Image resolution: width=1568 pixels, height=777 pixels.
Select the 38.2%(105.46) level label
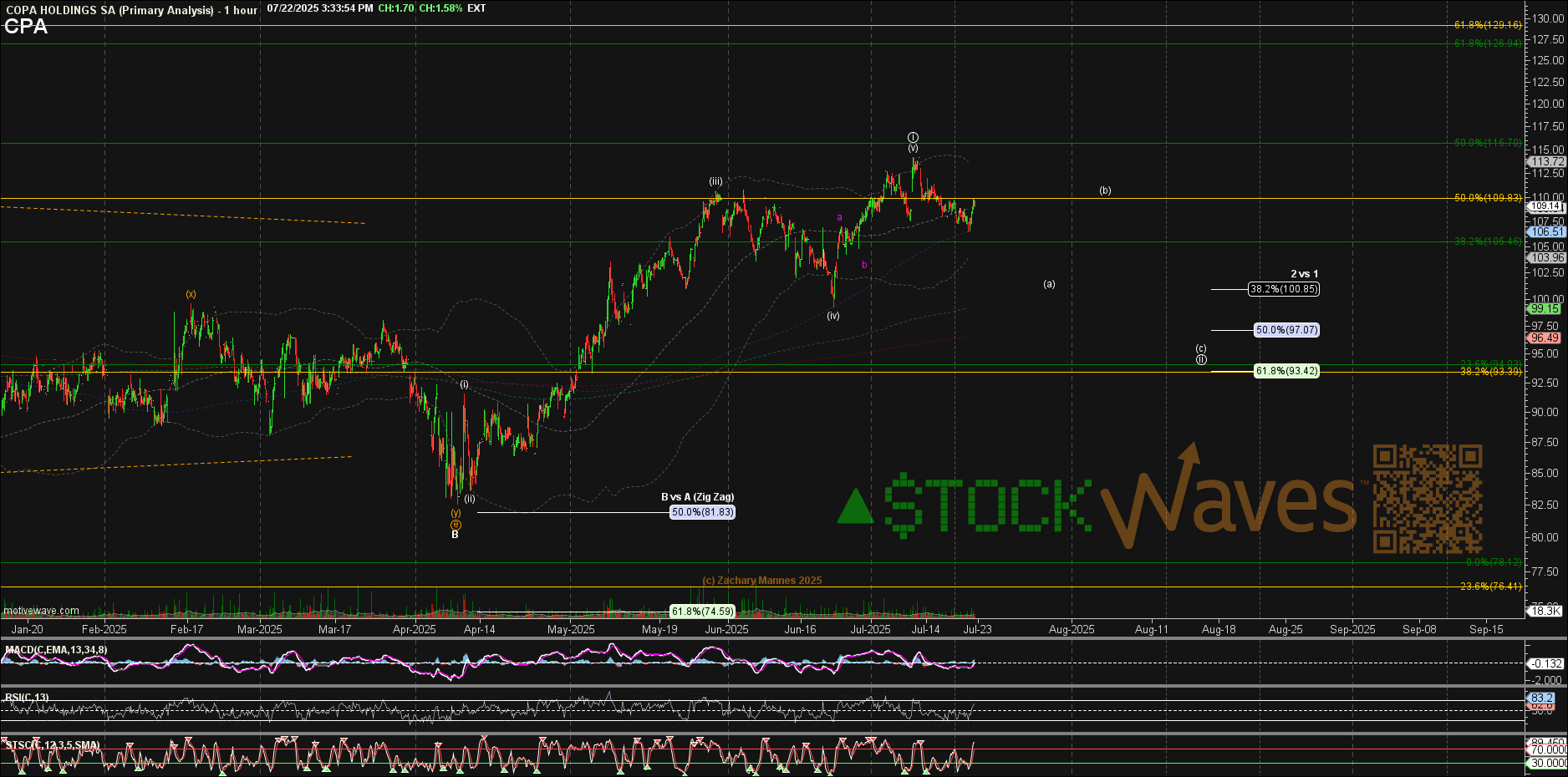point(1488,241)
